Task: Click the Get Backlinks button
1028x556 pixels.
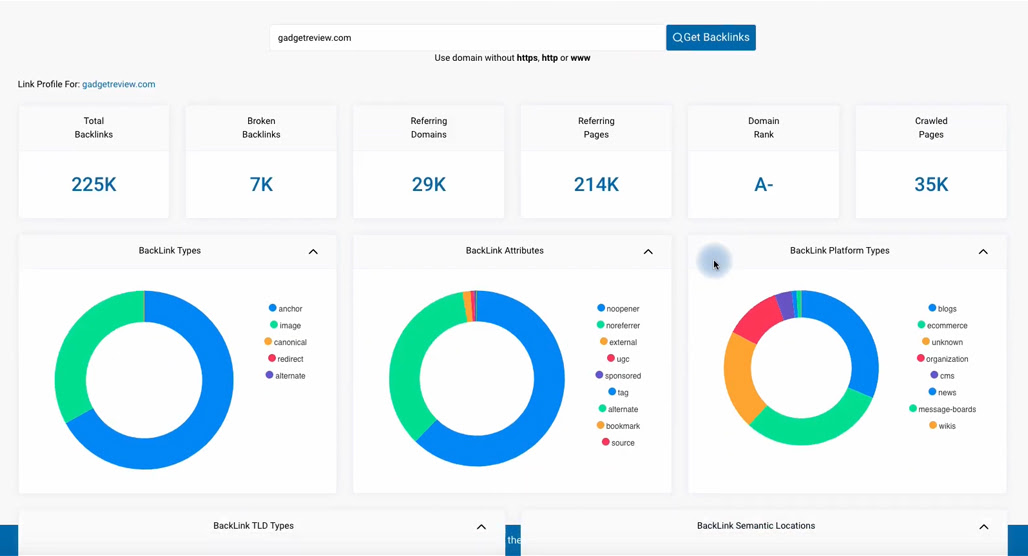Action: (711, 37)
